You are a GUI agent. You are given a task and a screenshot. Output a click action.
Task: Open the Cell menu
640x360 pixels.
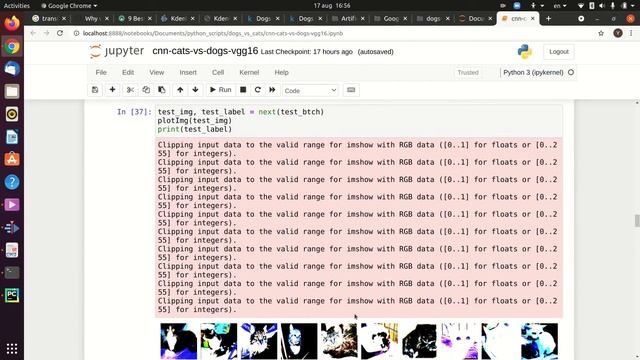click(218, 72)
